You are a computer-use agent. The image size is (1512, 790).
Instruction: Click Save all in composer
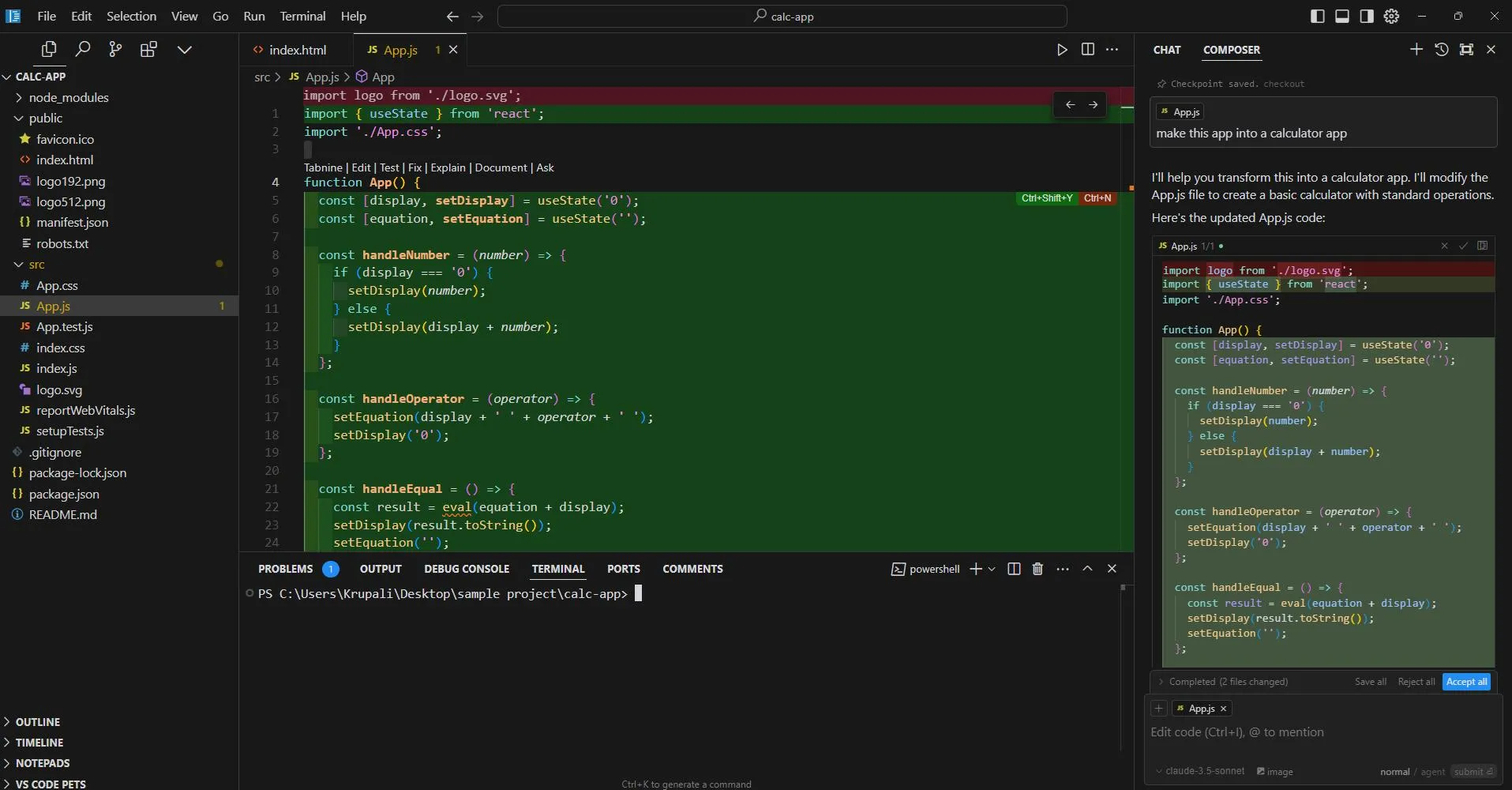pyautogui.click(x=1370, y=682)
